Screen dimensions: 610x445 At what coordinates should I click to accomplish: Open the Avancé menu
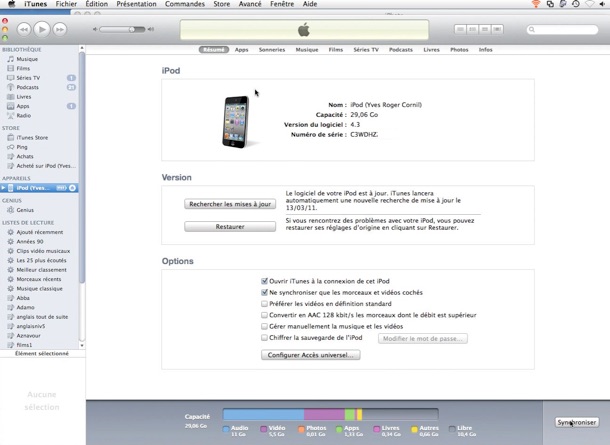click(250, 4)
